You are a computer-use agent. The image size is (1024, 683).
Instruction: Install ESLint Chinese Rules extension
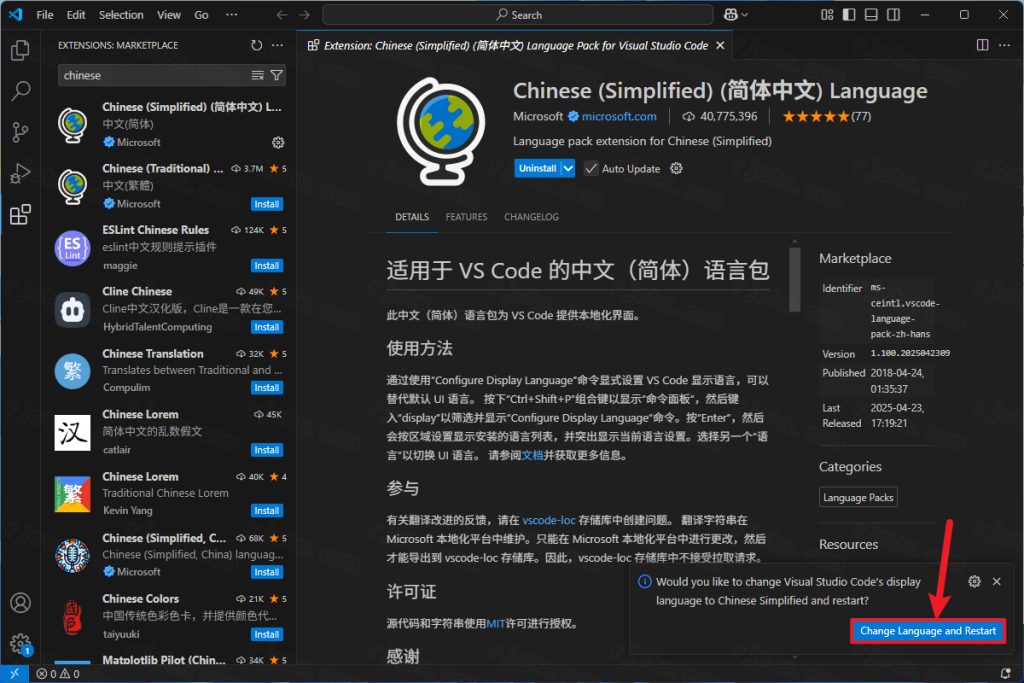coord(266,266)
